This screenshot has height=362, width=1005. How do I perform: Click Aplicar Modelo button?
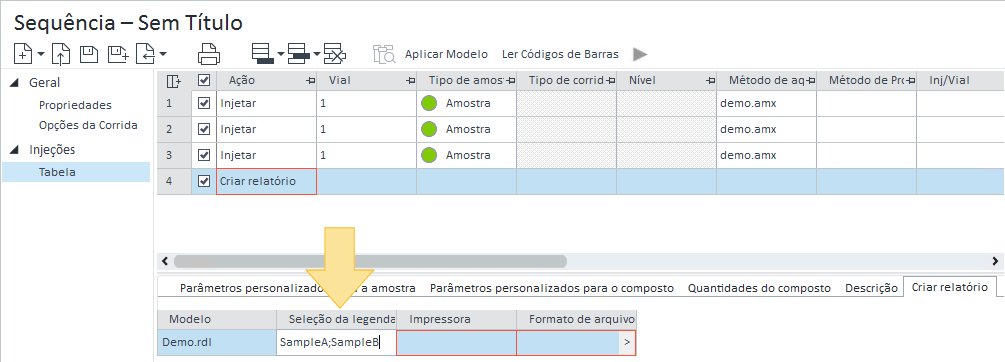pos(446,54)
